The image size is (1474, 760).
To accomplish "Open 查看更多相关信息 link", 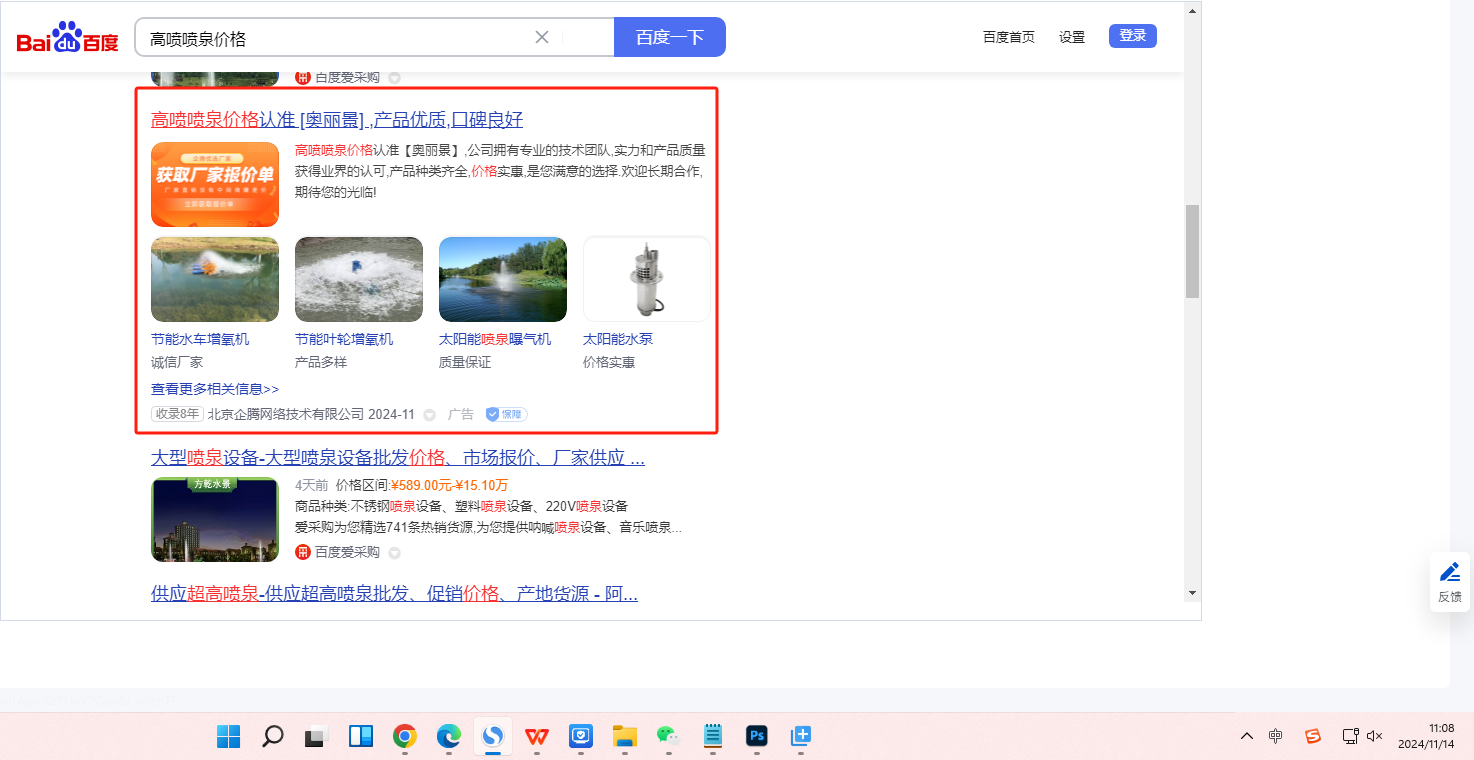I will click(x=215, y=389).
